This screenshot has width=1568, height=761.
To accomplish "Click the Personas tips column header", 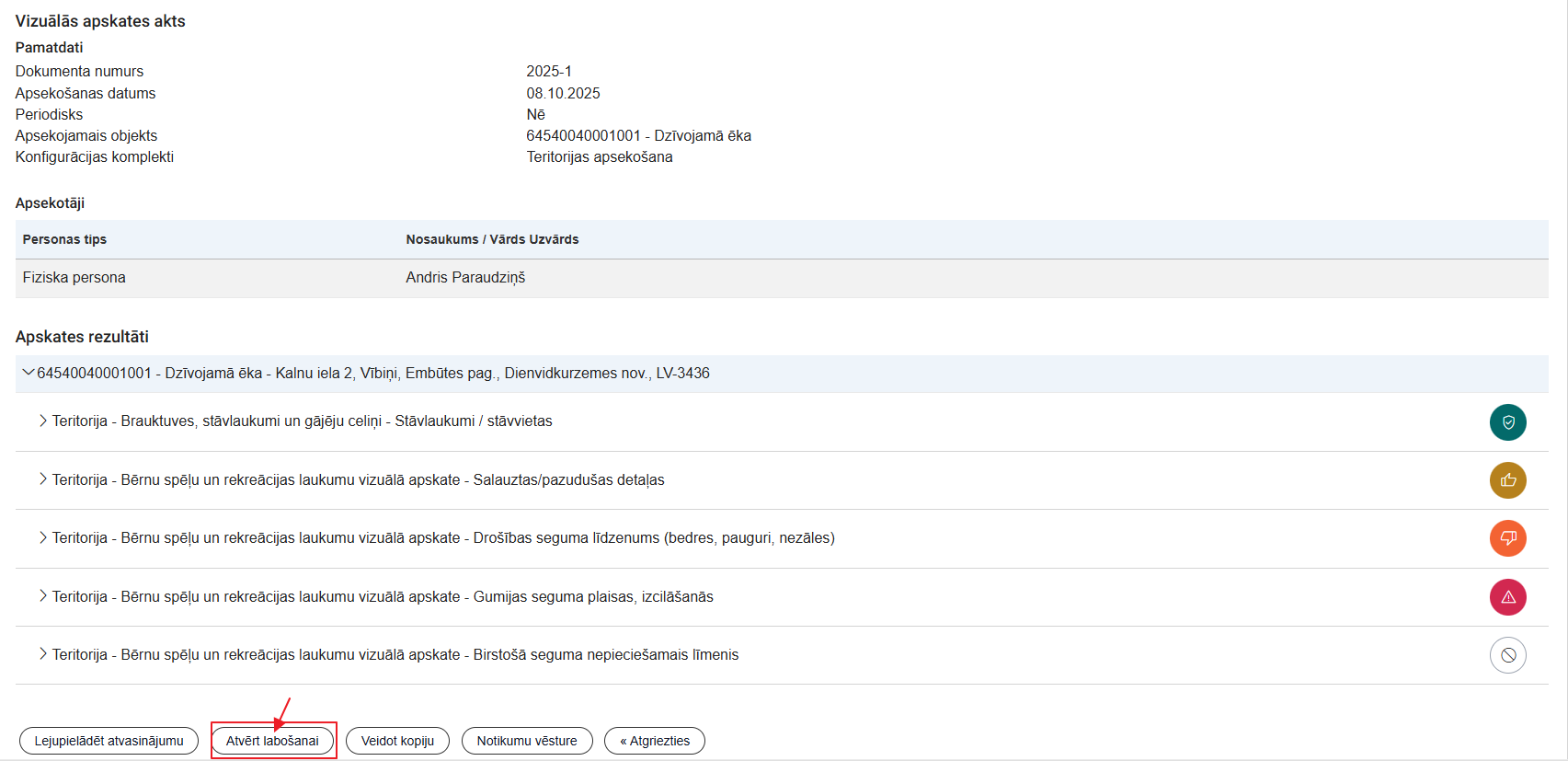I will click(64, 239).
